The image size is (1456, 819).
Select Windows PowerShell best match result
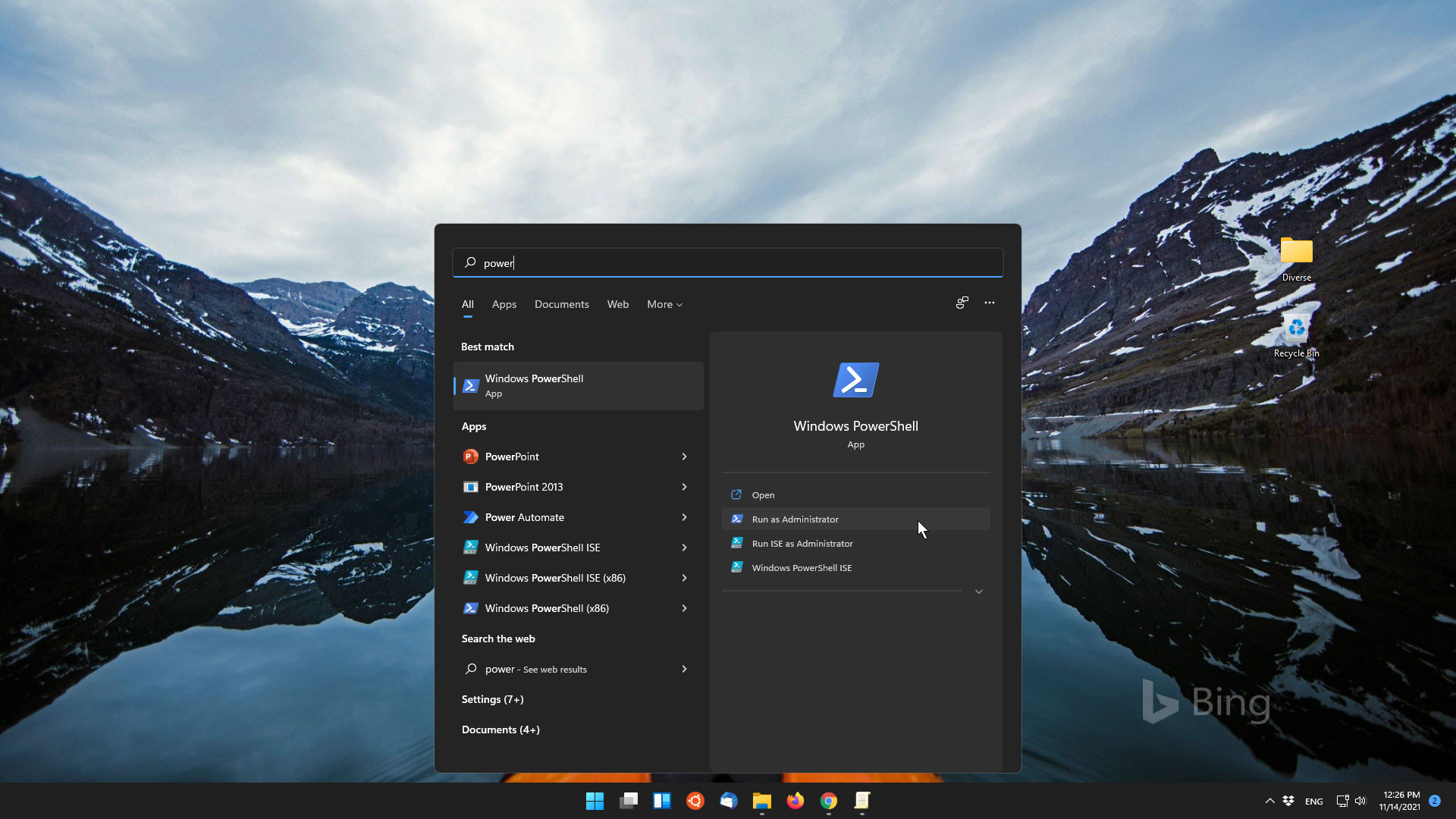(x=579, y=385)
